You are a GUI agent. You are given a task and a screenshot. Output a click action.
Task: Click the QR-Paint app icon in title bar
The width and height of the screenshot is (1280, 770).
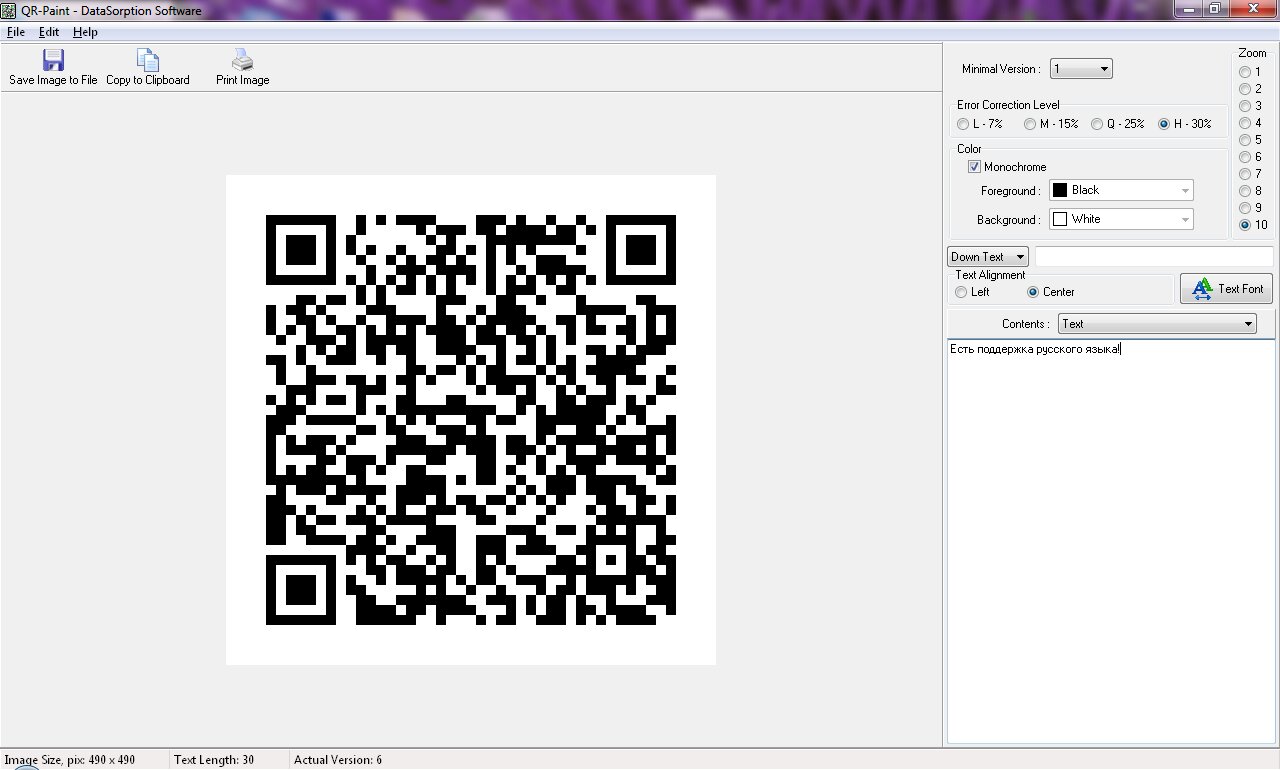[9, 11]
